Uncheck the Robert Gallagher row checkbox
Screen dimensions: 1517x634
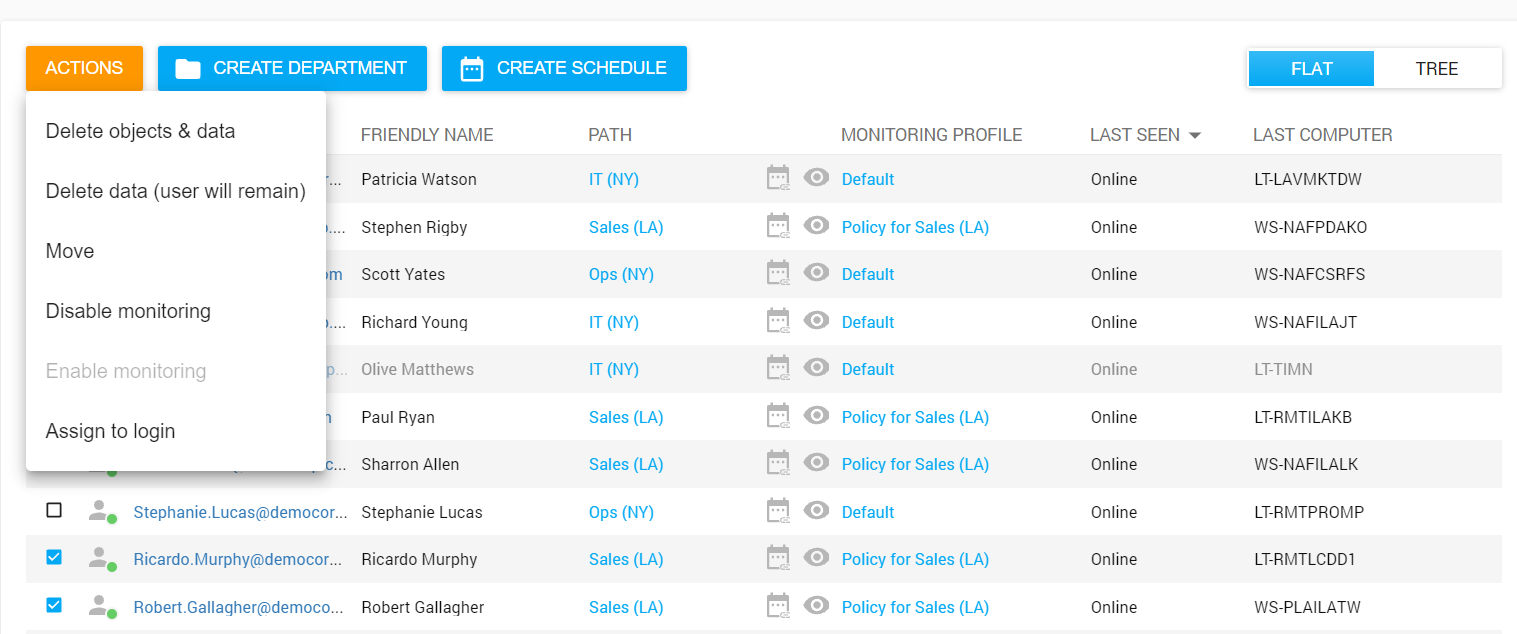pyautogui.click(x=54, y=605)
